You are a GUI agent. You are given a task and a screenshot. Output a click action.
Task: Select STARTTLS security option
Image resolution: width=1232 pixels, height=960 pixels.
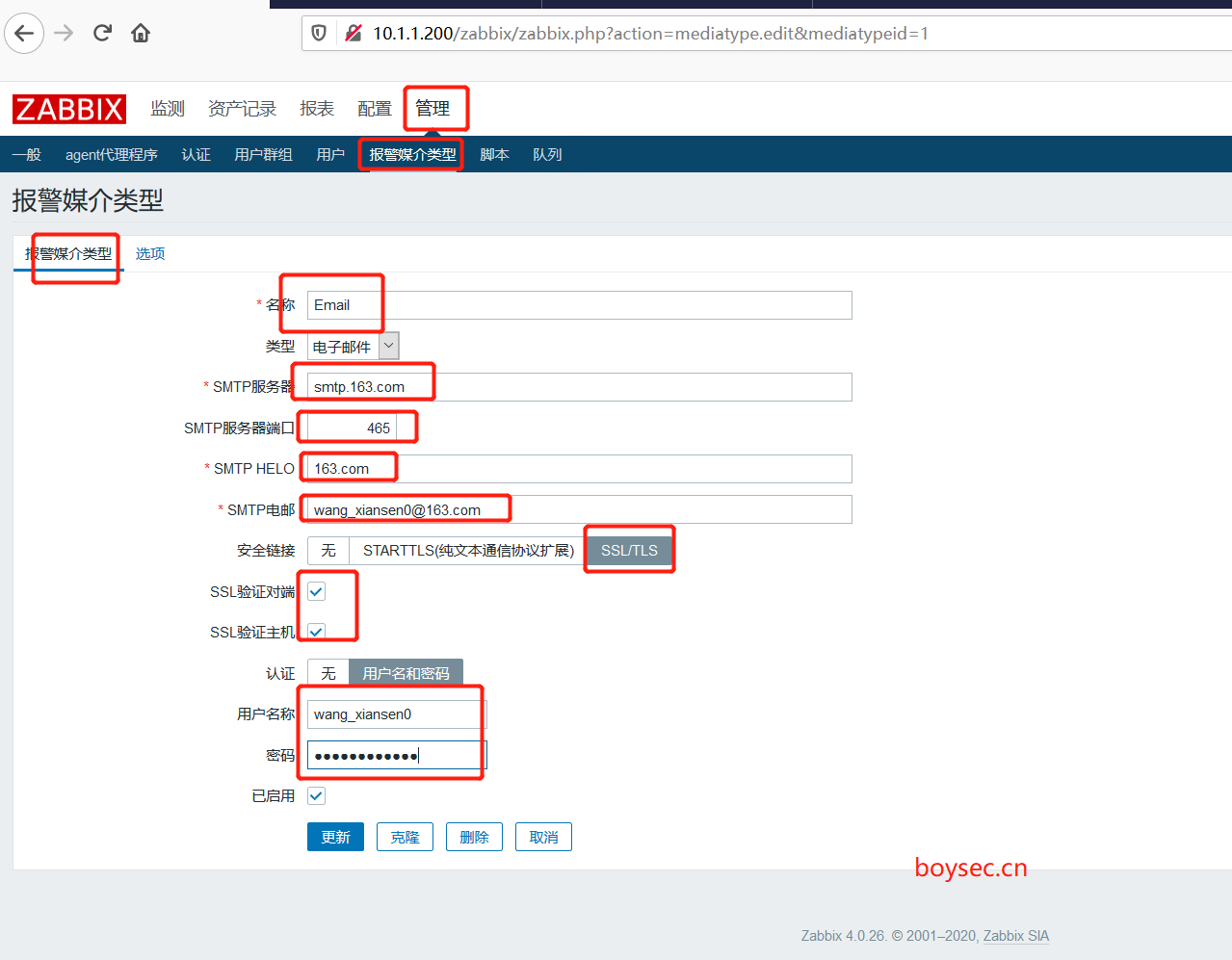tap(468, 551)
